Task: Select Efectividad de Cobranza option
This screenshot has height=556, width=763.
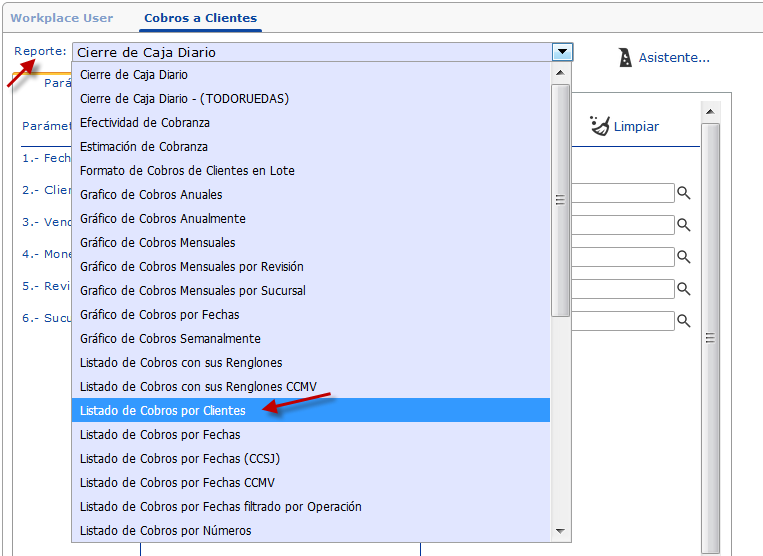Action: coord(311,123)
